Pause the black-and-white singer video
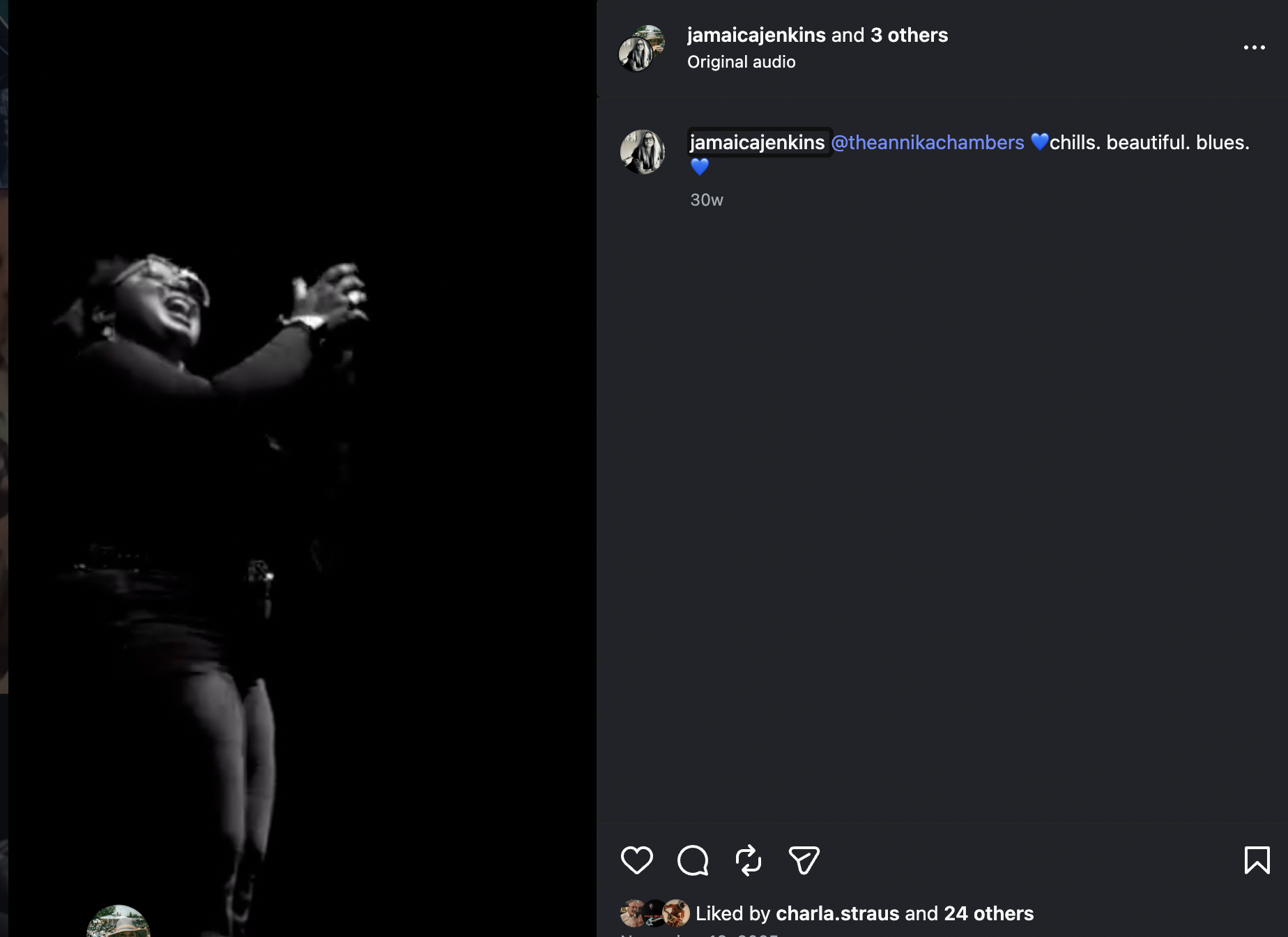This screenshot has height=937, width=1288. click(x=302, y=468)
